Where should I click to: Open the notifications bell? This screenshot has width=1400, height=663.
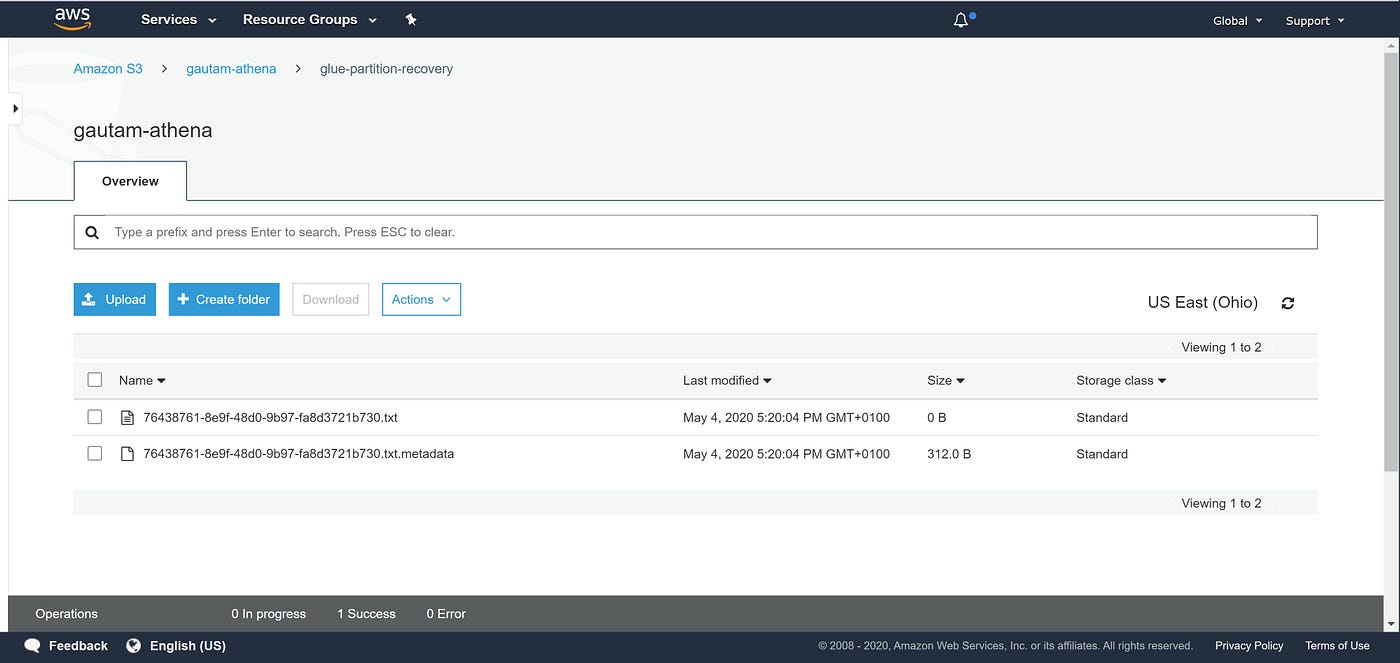(x=959, y=18)
